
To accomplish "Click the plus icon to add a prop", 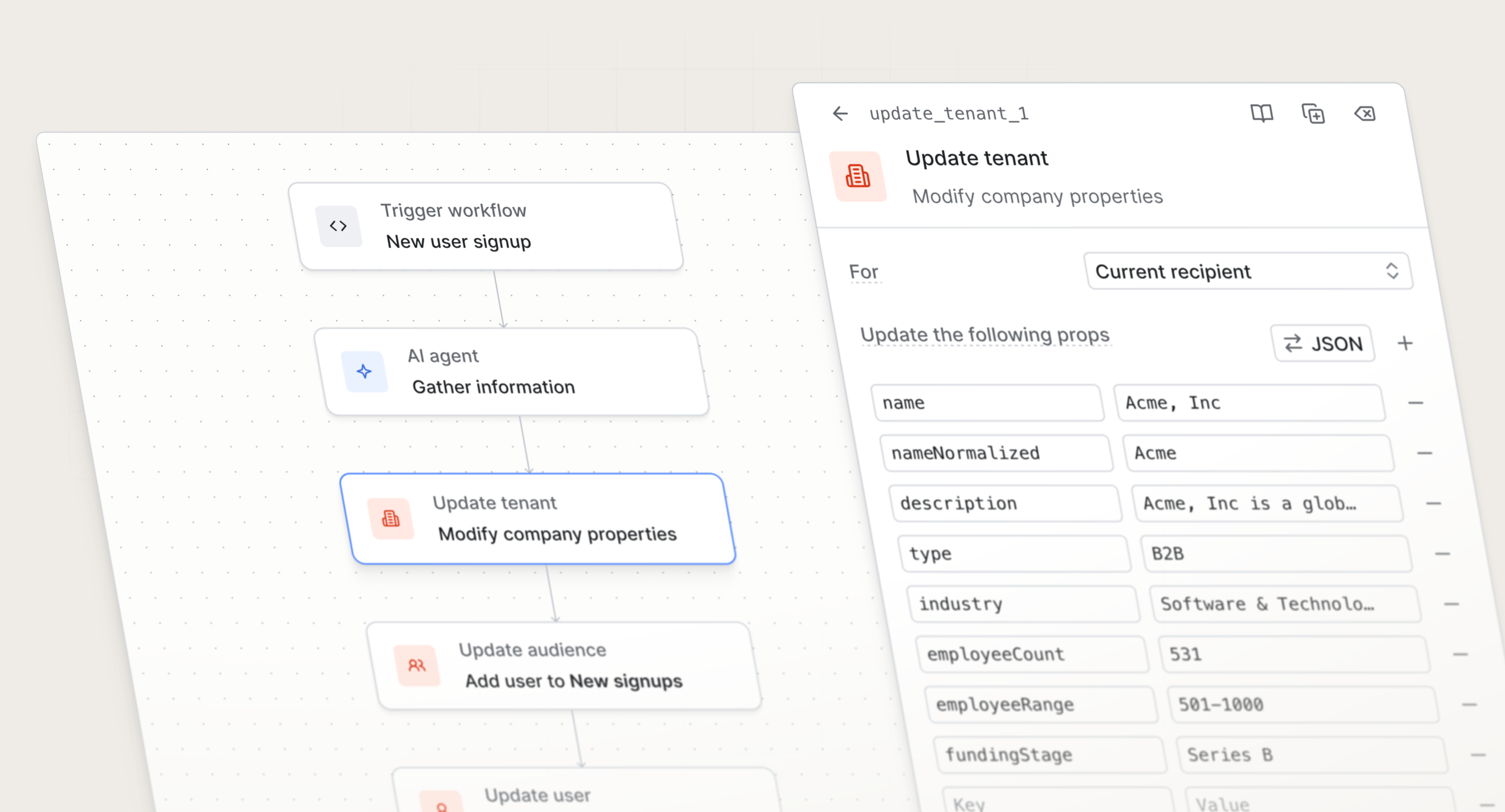I will pyautogui.click(x=1405, y=344).
